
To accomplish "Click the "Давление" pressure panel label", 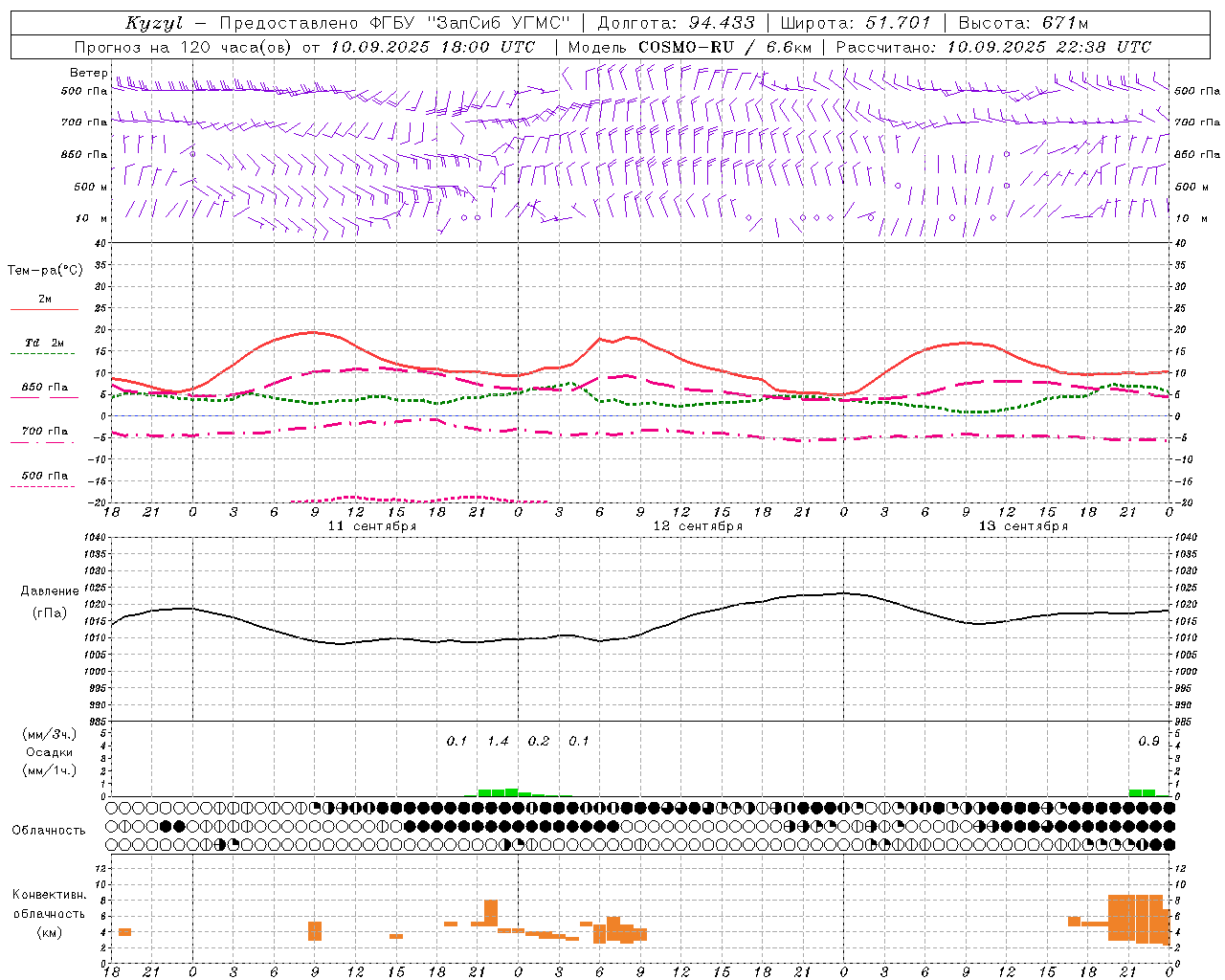I will click(x=48, y=591).
